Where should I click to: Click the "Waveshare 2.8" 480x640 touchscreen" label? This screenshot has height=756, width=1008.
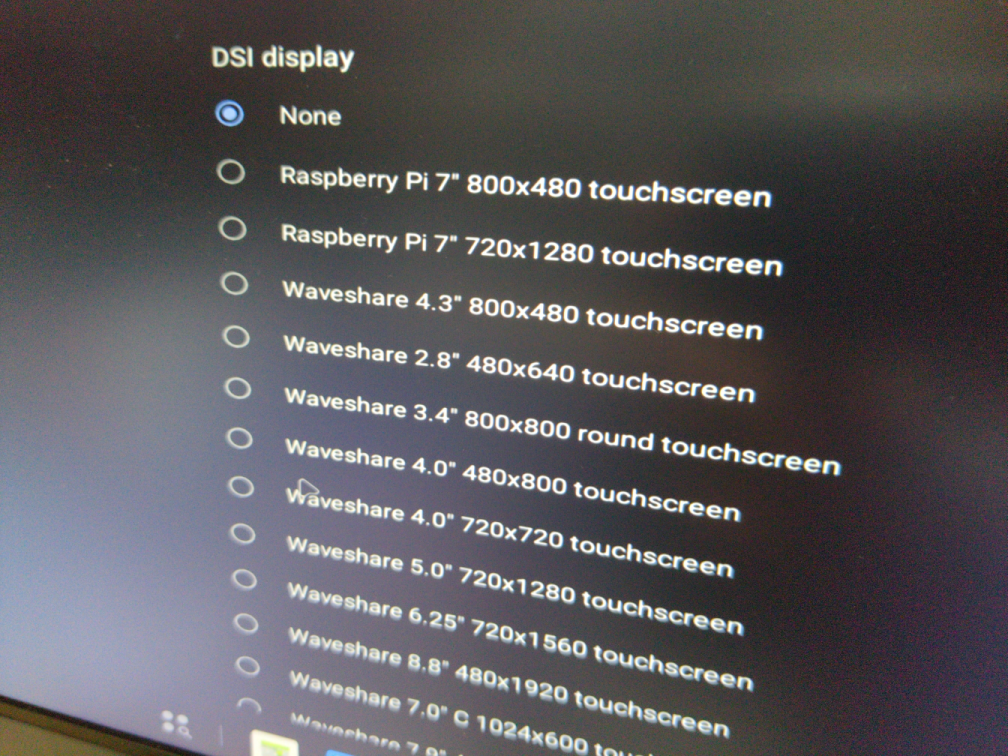pyautogui.click(x=519, y=368)
